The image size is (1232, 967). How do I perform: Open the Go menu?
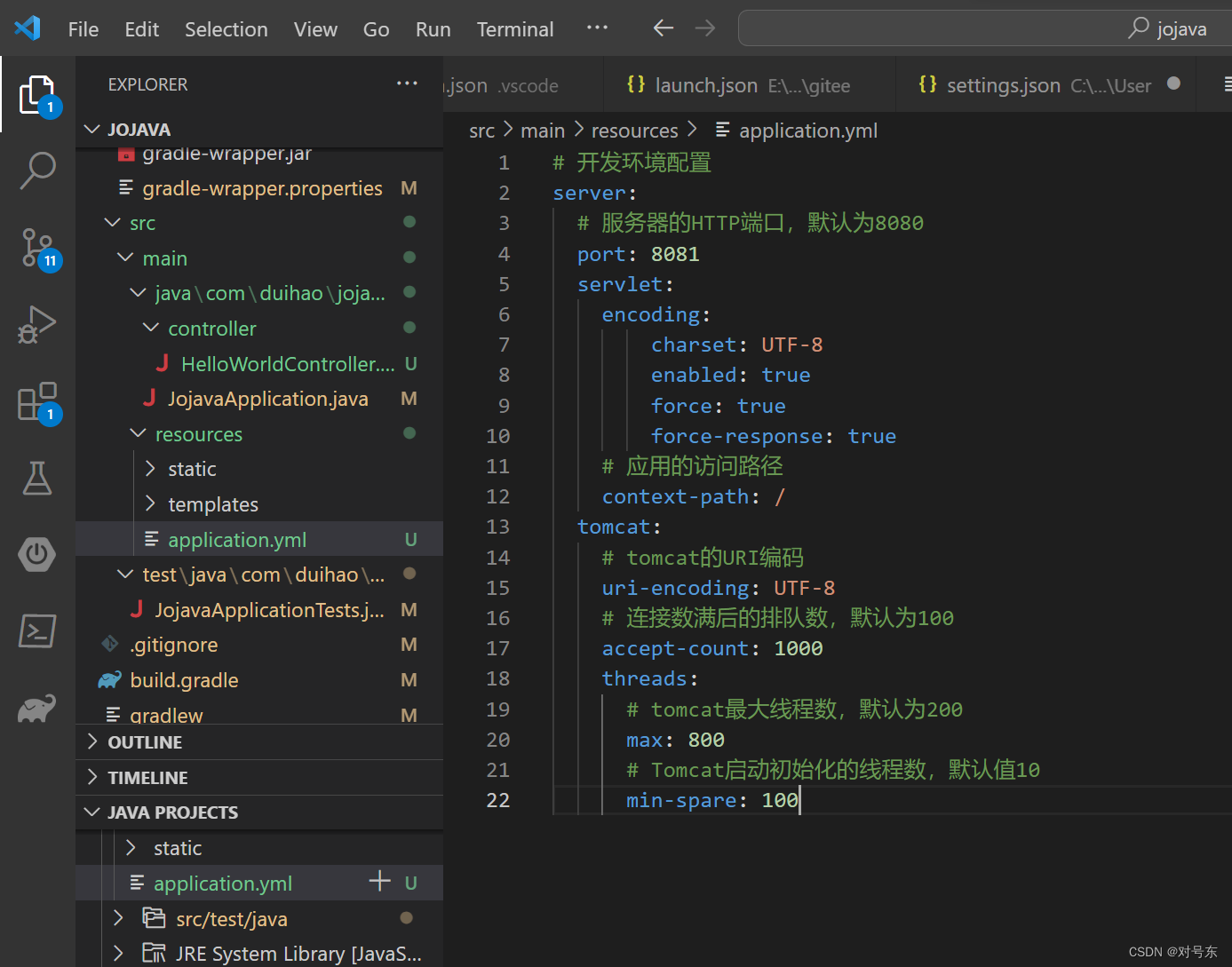pos(376,29)
